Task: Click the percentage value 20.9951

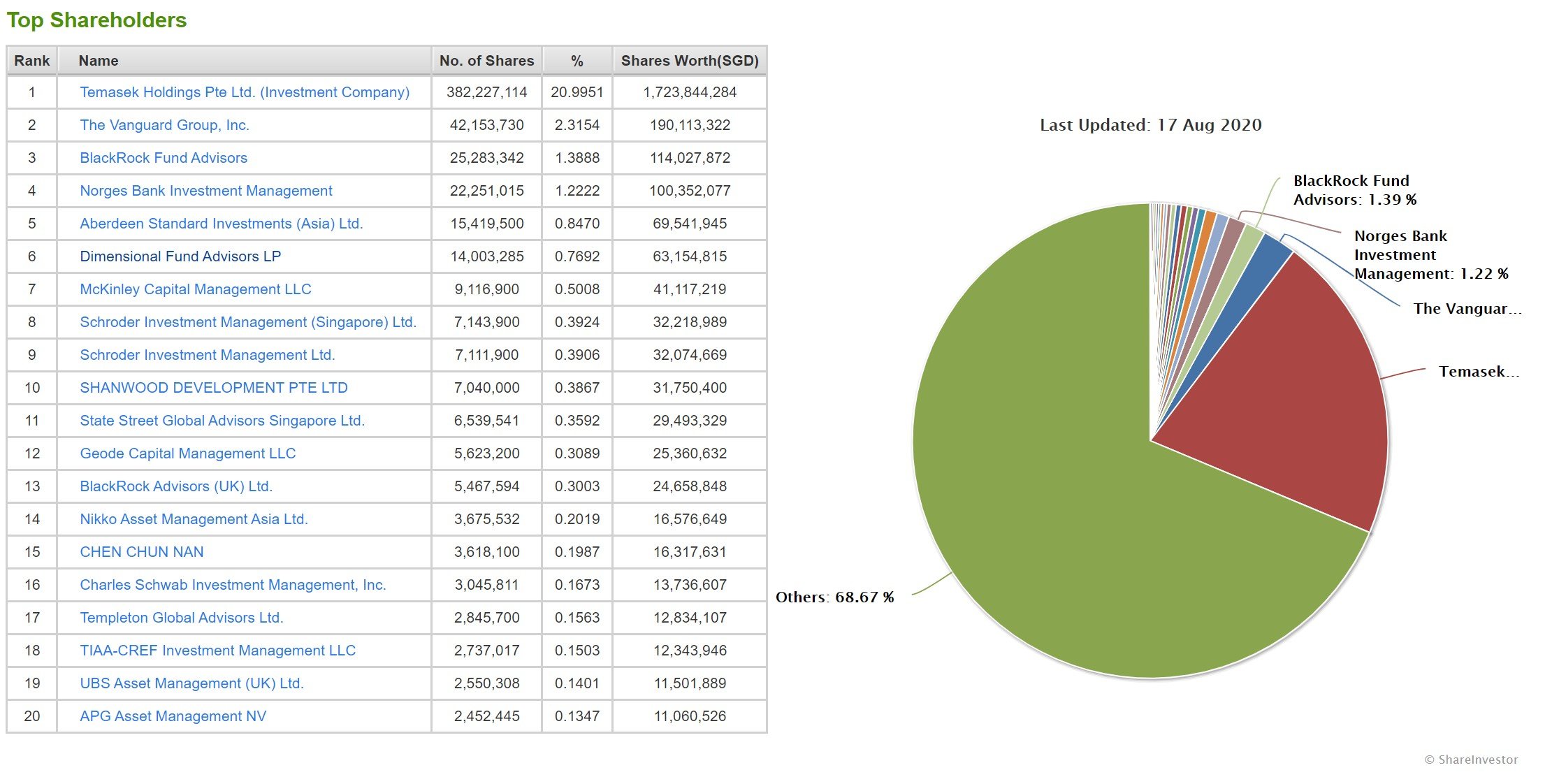Action: (x=577, y=92)
